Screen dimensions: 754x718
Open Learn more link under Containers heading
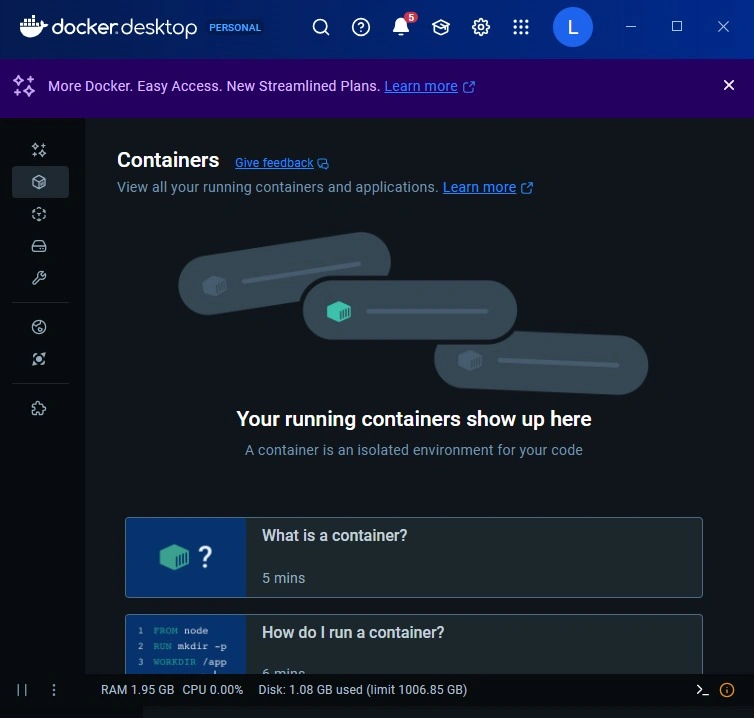[479, 187]
